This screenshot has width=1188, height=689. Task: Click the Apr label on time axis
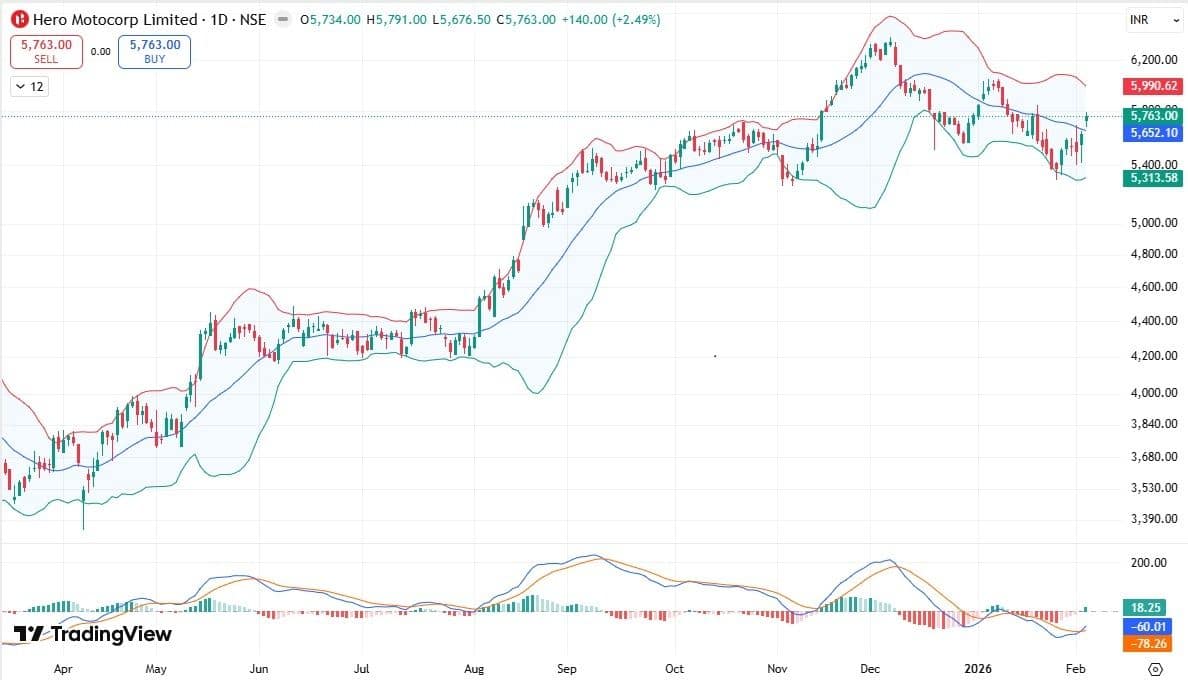(x=63, y=669)
